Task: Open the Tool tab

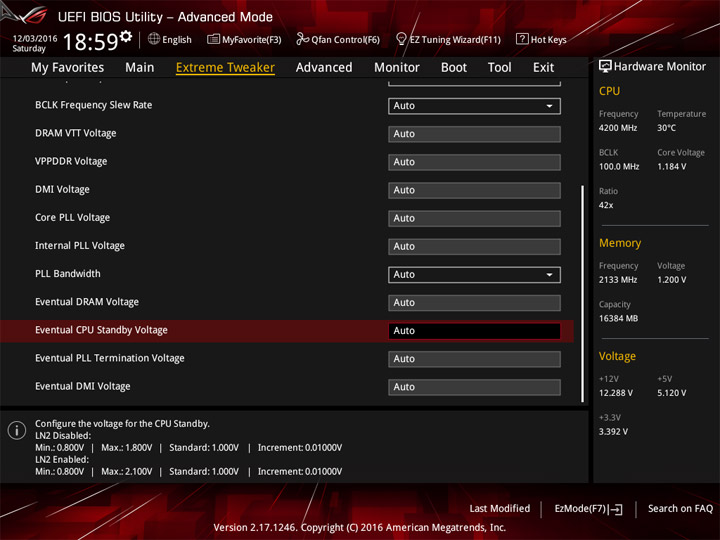Action: click(500, 68)
